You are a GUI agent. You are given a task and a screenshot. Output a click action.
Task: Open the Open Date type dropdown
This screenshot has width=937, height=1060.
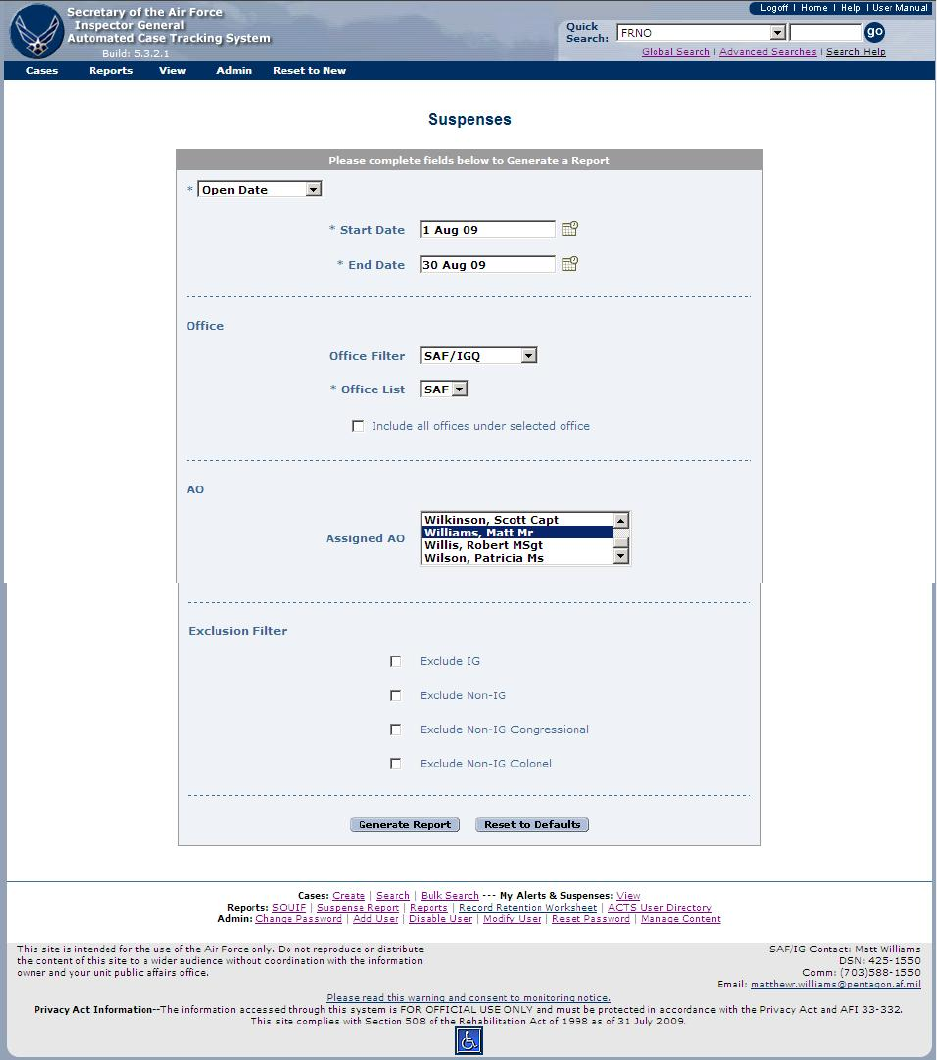[x=260, y=189]
